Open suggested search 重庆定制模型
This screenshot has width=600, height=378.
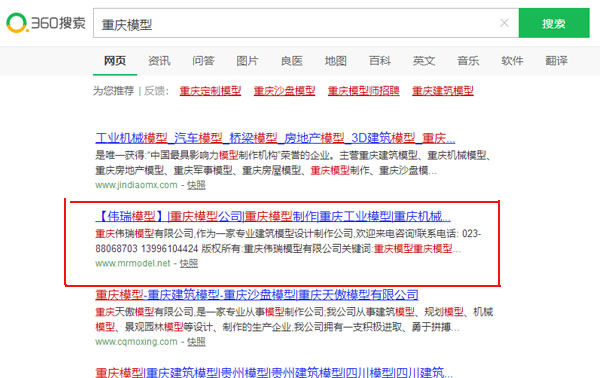(210, 91)
